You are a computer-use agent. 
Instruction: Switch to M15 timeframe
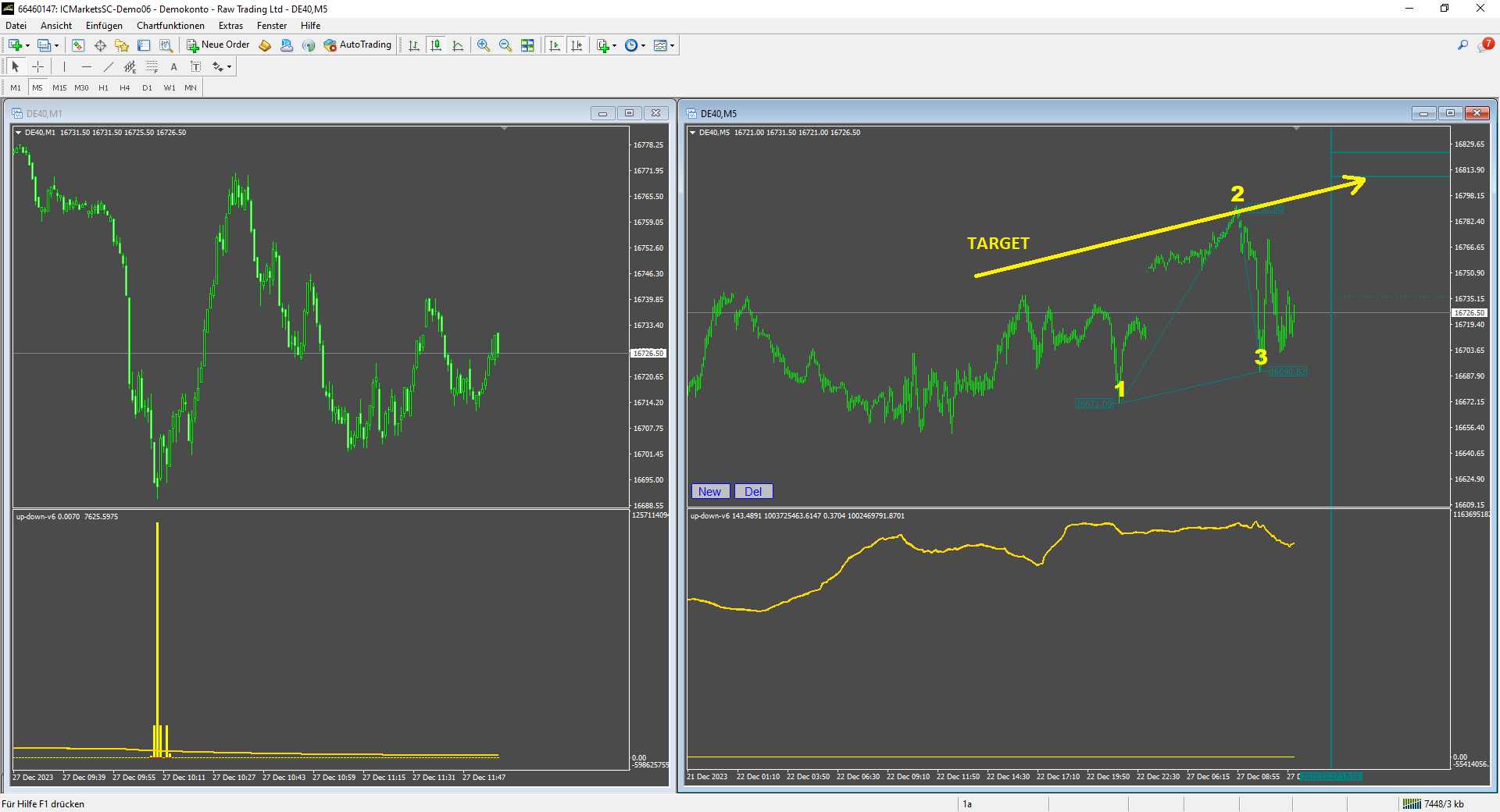(x=59, y=87)
